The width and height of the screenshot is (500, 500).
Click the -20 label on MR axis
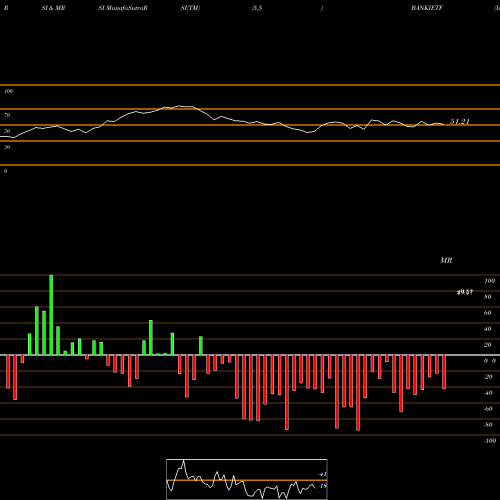pos(488,377)
